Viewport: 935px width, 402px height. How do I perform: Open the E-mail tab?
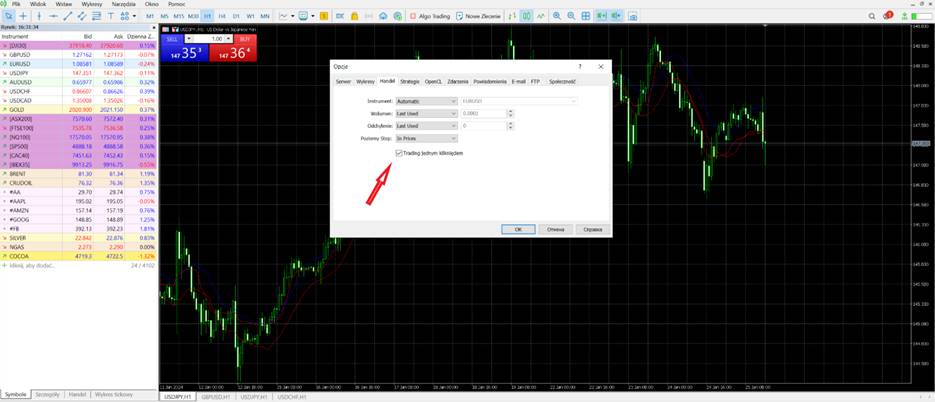click(x=519, y=81)
